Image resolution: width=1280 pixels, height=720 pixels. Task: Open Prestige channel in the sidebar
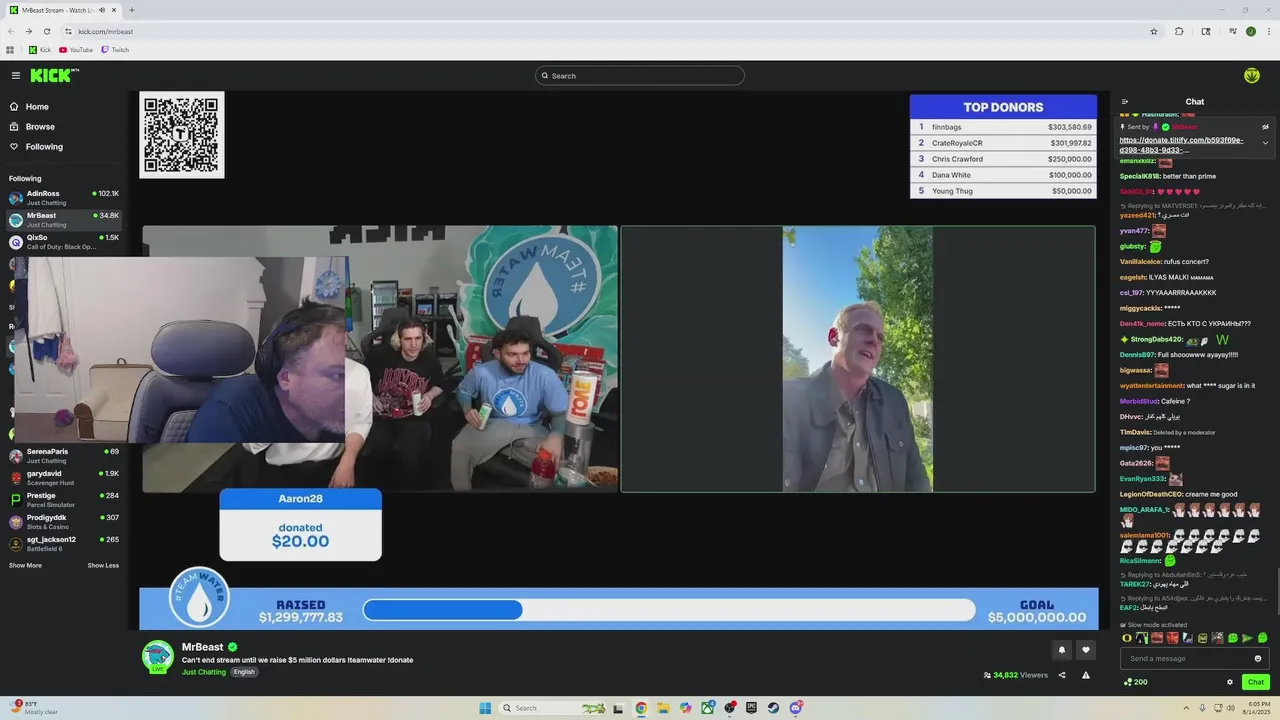click(63, 500)
